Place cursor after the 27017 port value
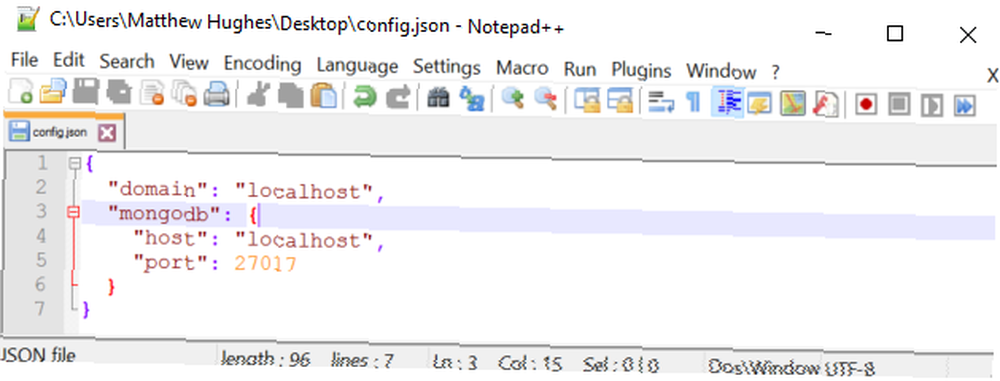Viewport: 1000px width, 381px height. coord(297,264)
